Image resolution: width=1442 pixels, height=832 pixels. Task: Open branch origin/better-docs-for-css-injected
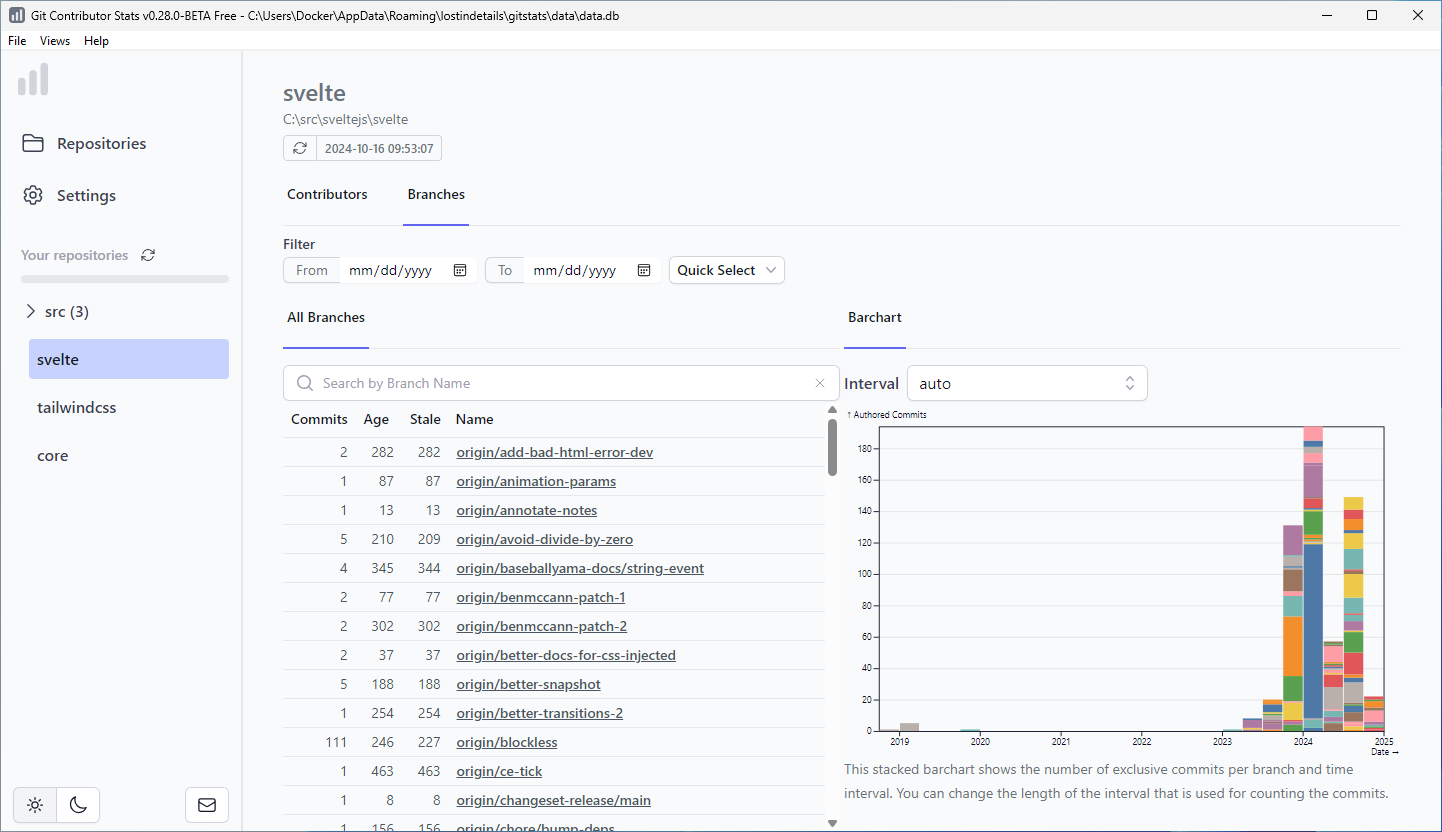[566, 655]
